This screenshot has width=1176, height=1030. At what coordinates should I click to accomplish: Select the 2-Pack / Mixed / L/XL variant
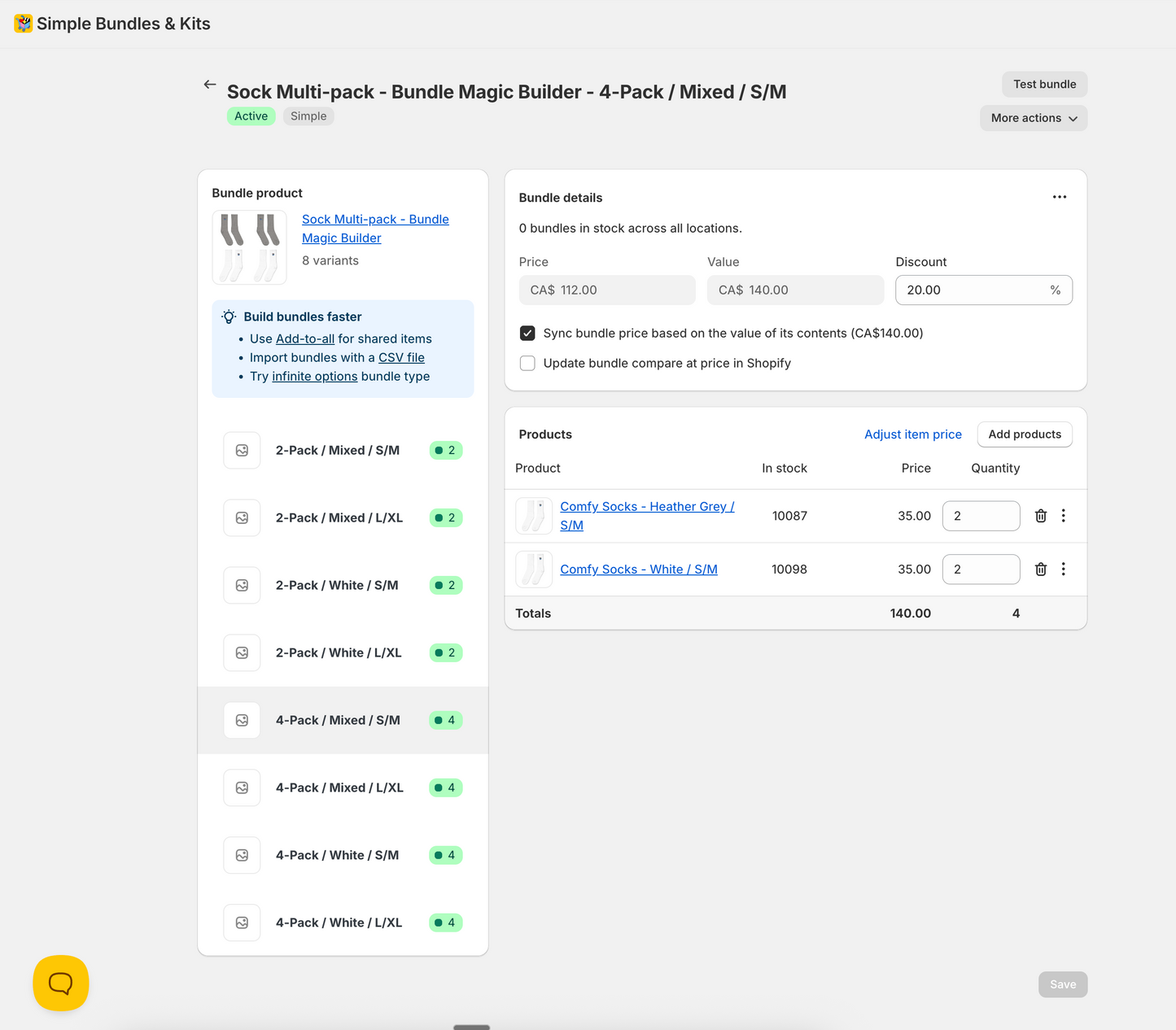(343, 518)
